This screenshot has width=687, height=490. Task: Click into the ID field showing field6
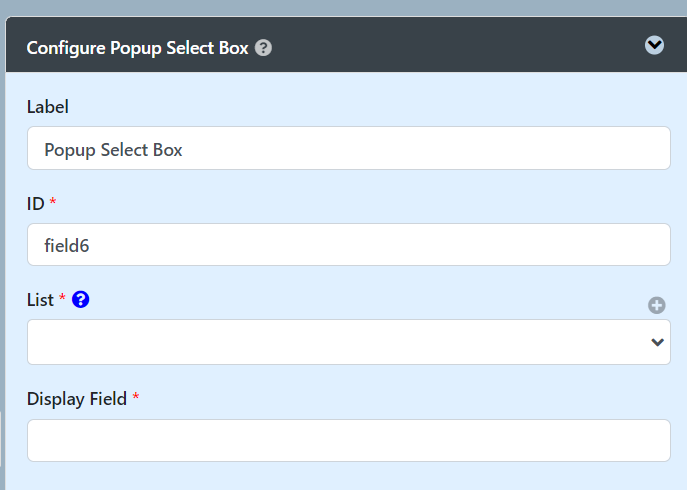tap(349, 245)
